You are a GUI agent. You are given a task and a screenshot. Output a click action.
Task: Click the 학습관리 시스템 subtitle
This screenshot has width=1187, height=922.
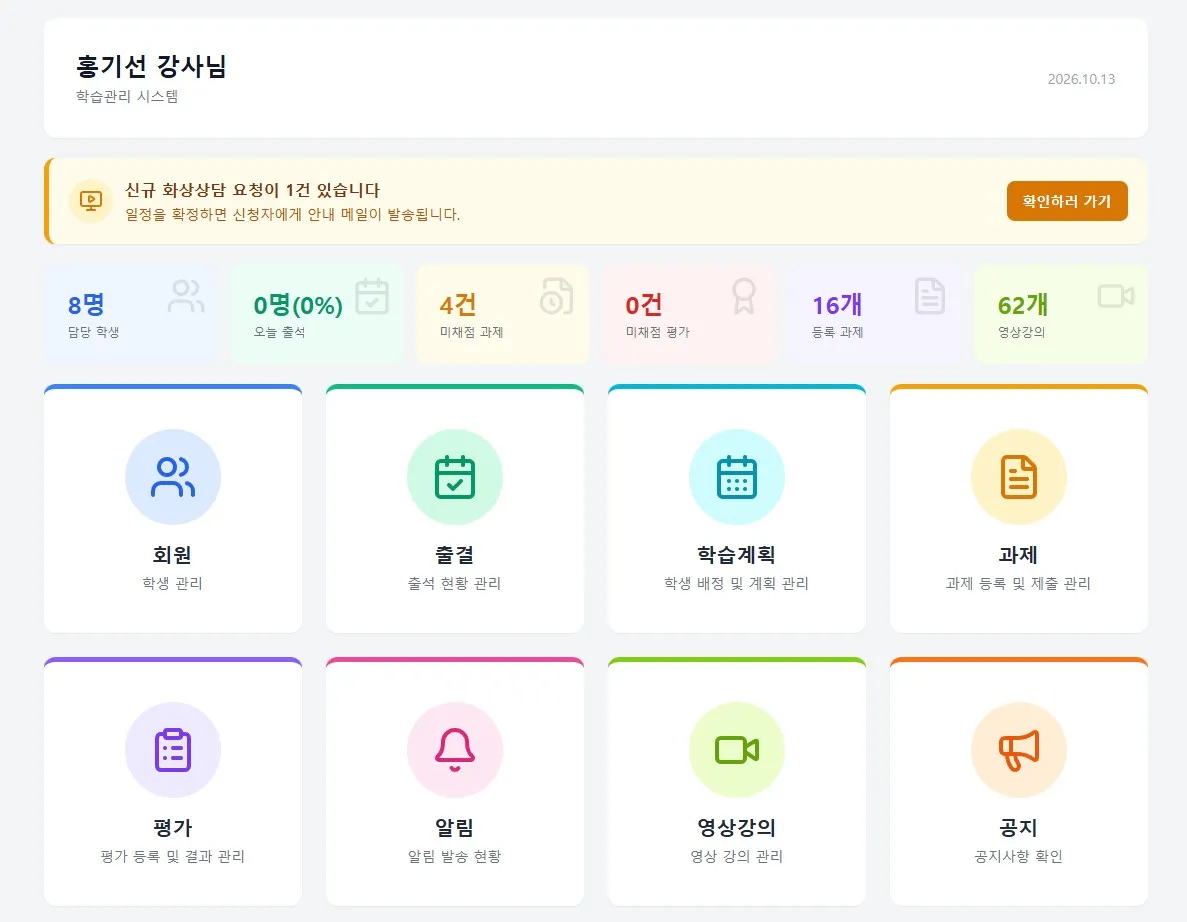click(x=127, y=96)
